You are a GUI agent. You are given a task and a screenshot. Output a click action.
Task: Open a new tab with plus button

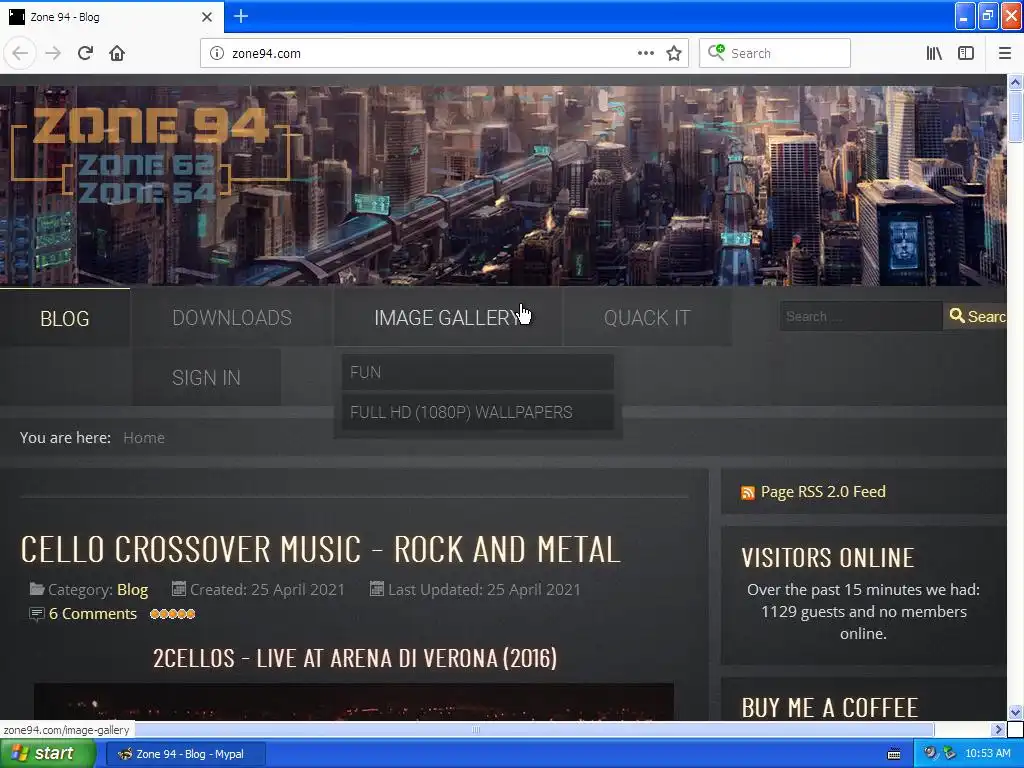click(x=241, y=16)
